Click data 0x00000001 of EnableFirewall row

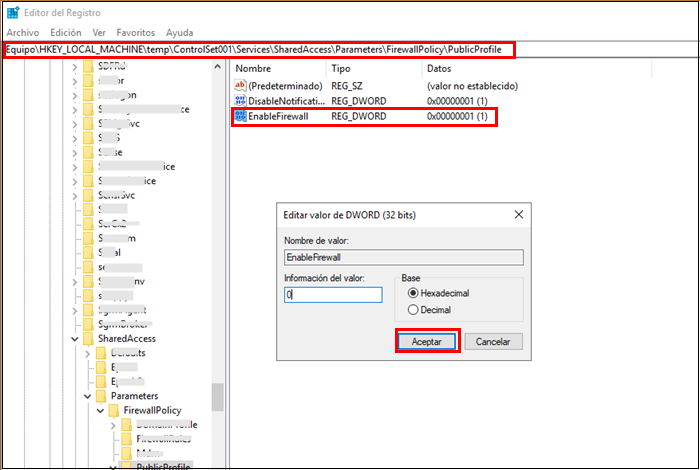click(457, 116)
